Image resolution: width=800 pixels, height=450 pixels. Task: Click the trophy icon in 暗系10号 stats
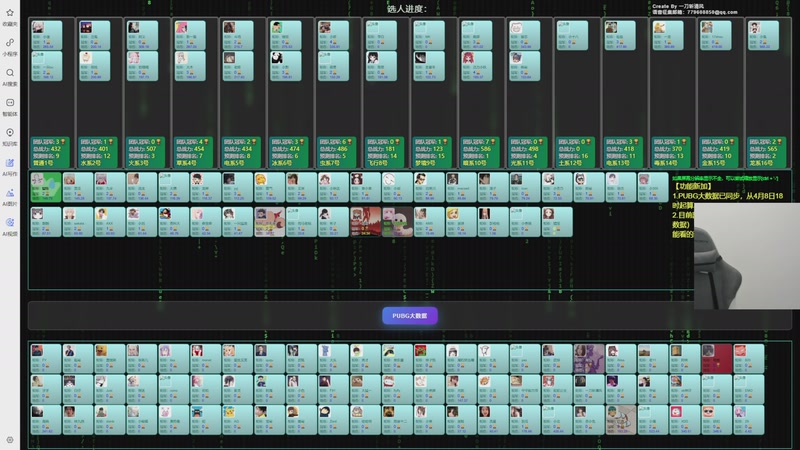493,141
